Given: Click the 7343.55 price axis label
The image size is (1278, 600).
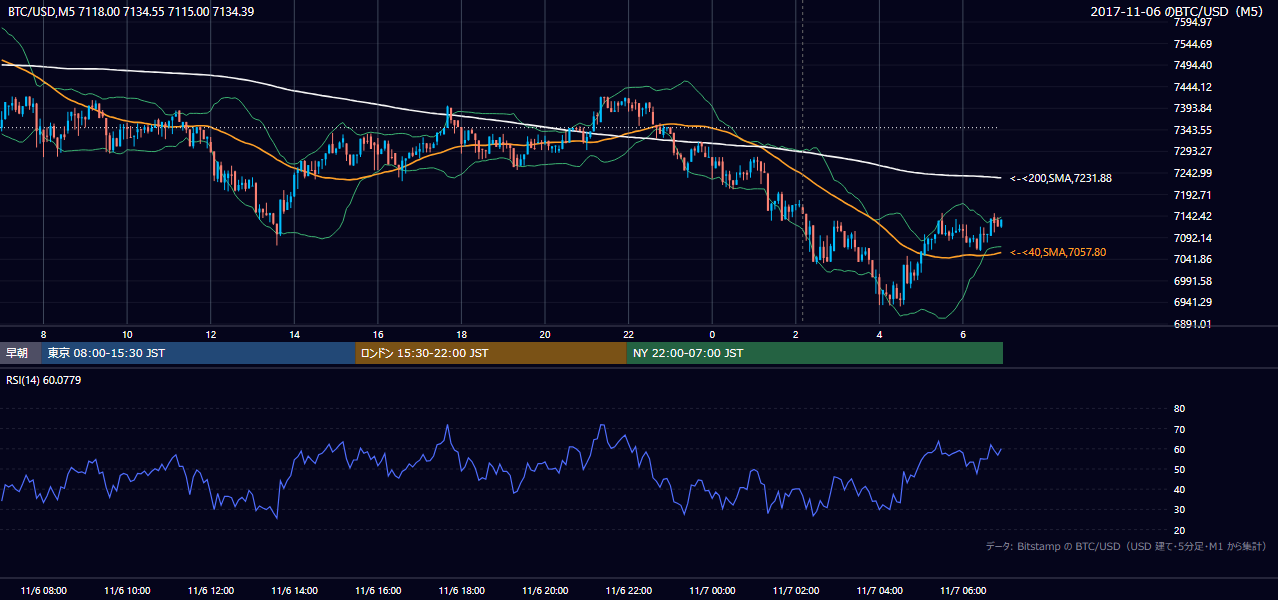Looking at the screenshot, I should (x=1192, y=130).
